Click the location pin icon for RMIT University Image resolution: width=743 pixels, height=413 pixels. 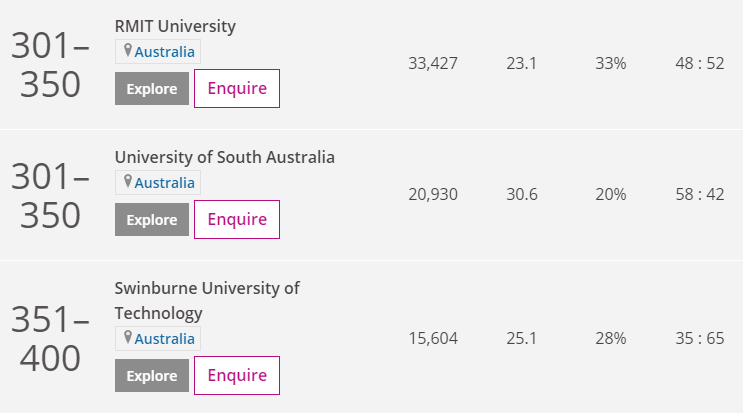point(127,50)
